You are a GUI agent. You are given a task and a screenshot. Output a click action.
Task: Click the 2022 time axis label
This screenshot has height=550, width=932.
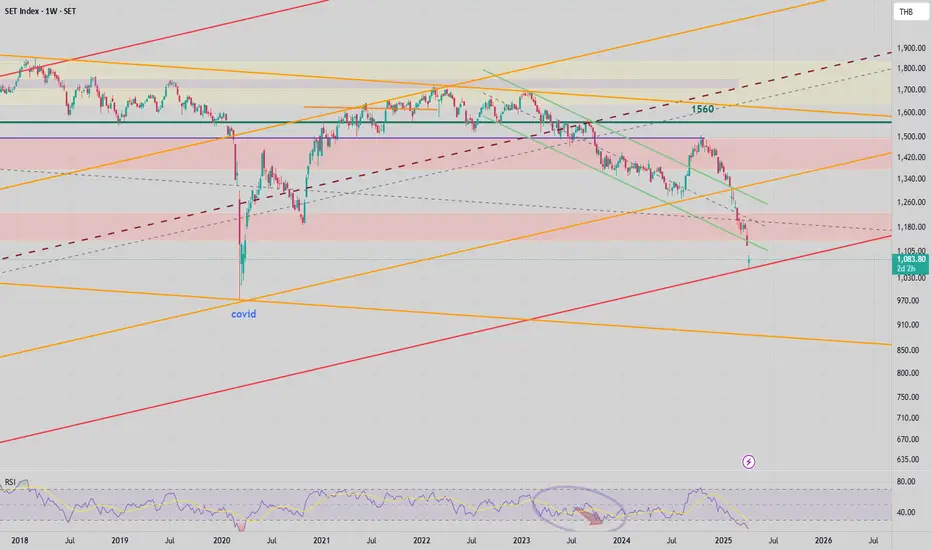[x=421, y=540]
